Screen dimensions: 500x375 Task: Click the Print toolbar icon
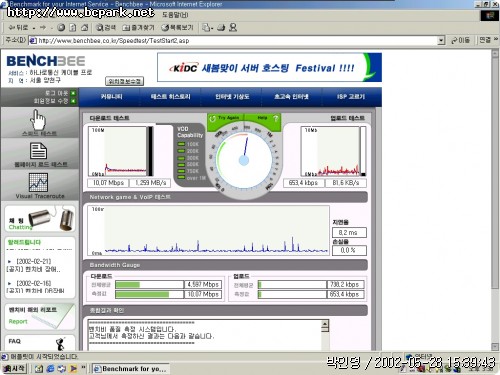click(221, 28)
